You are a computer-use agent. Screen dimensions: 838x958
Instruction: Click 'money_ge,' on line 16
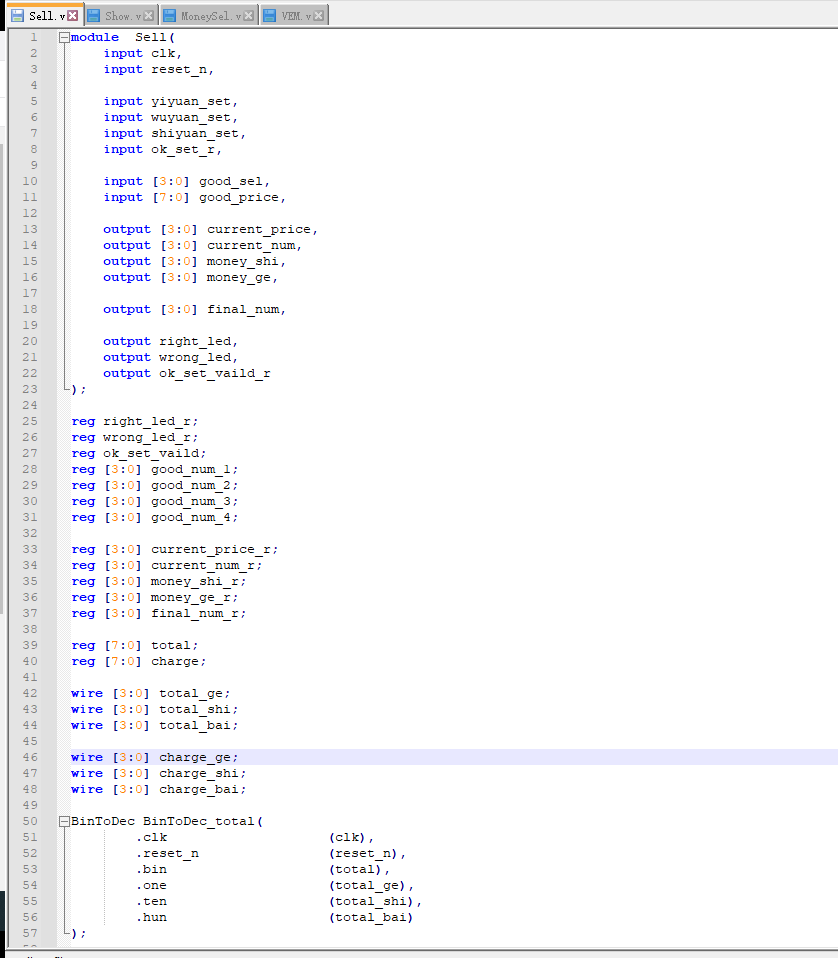pyautogui.click(x=242, y=277)
